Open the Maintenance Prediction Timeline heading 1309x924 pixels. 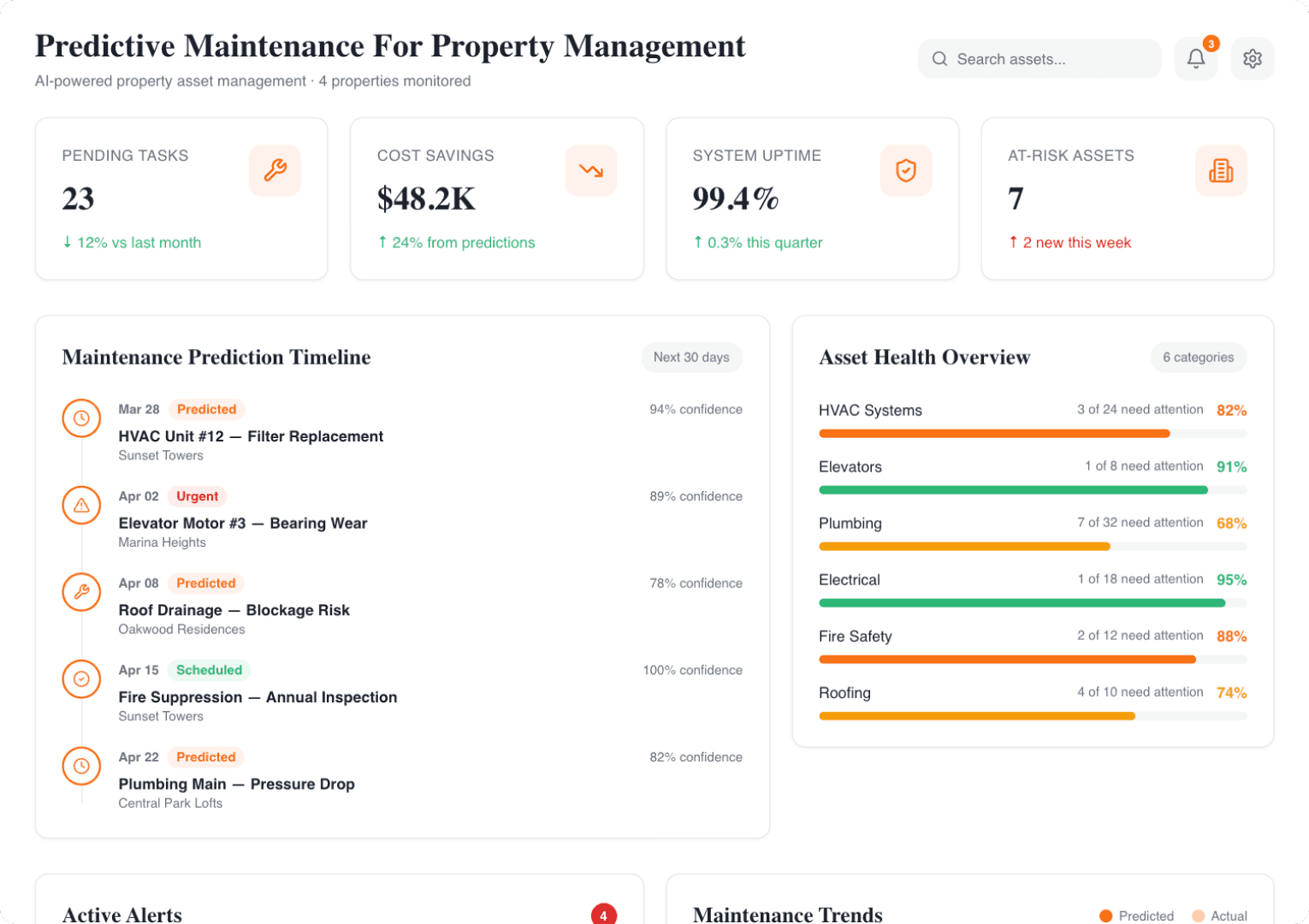click(x=216, y=357)
